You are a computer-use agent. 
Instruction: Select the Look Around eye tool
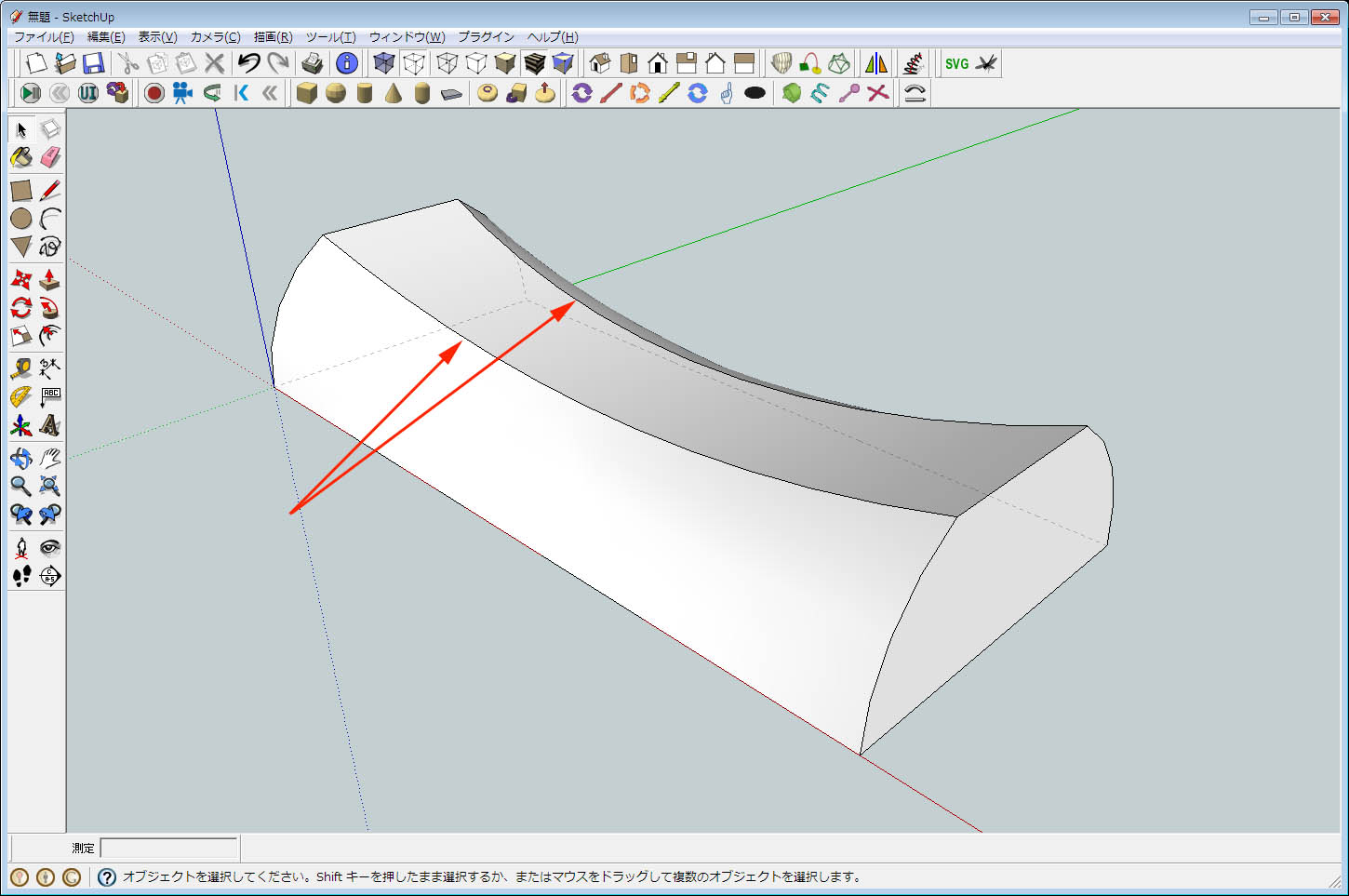(x=50, y=548)
